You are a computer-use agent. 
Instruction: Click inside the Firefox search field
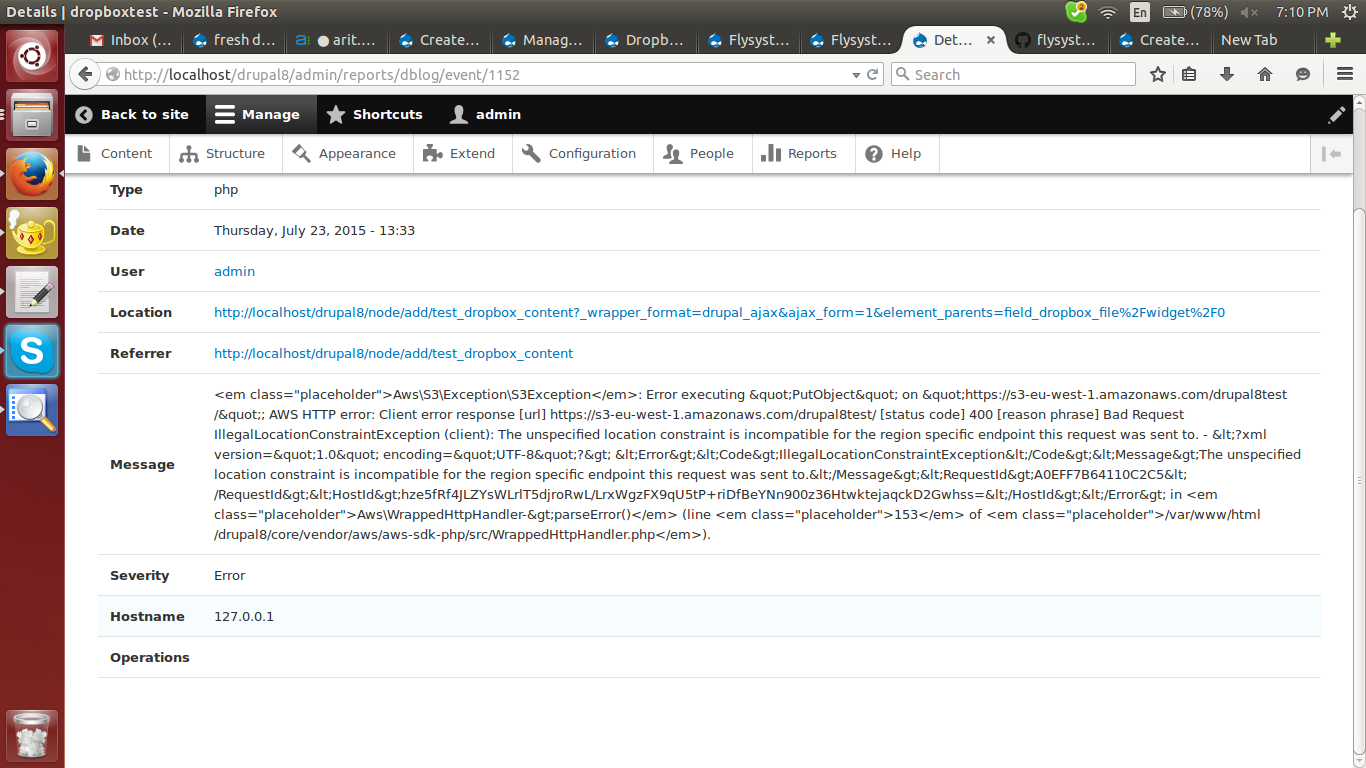point(1010,74)
